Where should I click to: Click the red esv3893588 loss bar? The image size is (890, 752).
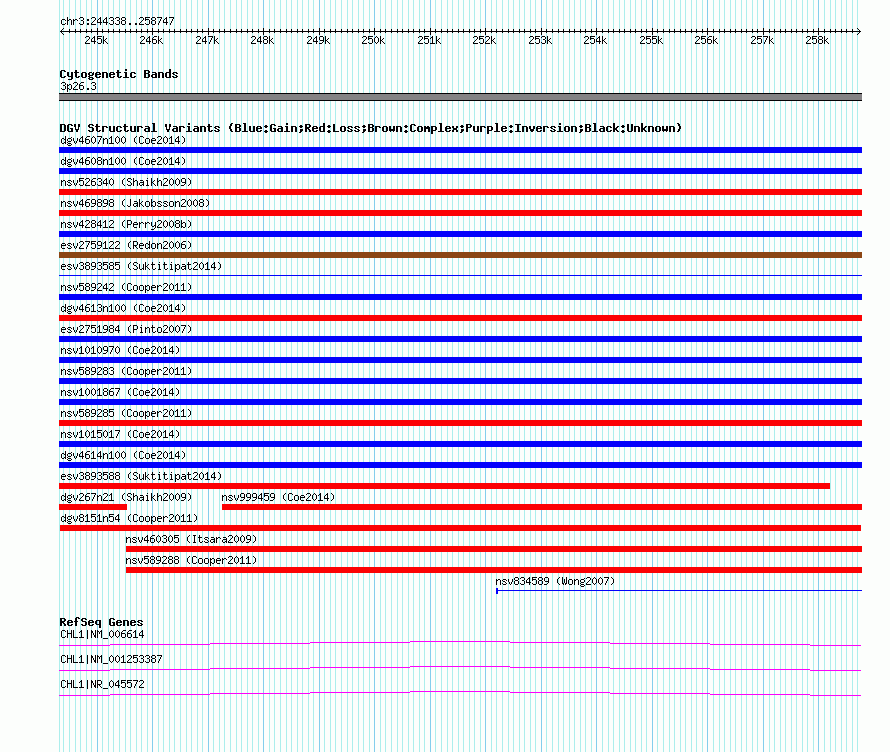444,486
